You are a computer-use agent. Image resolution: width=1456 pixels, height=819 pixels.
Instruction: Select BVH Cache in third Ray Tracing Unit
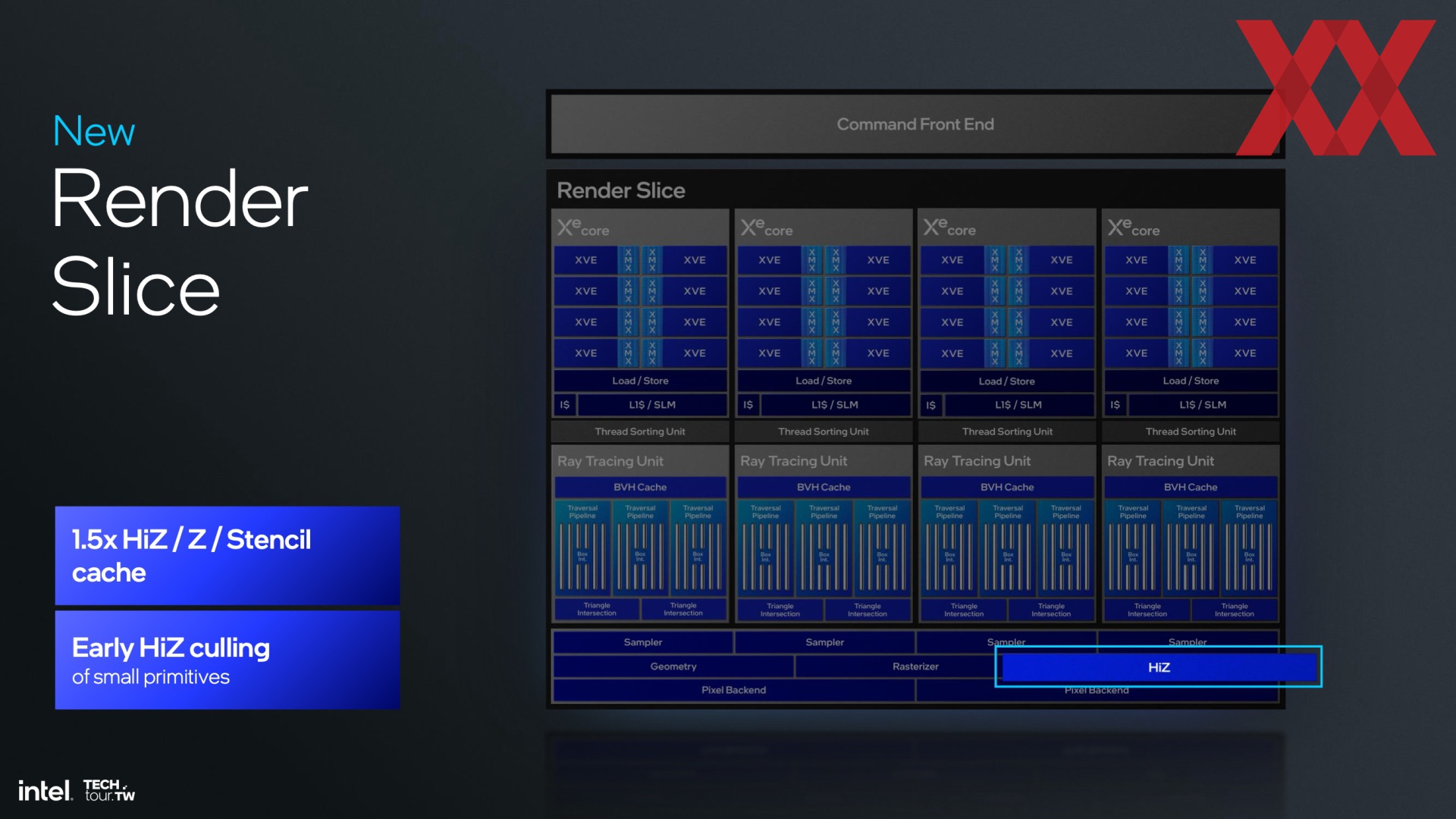[x=1007, y=487]
